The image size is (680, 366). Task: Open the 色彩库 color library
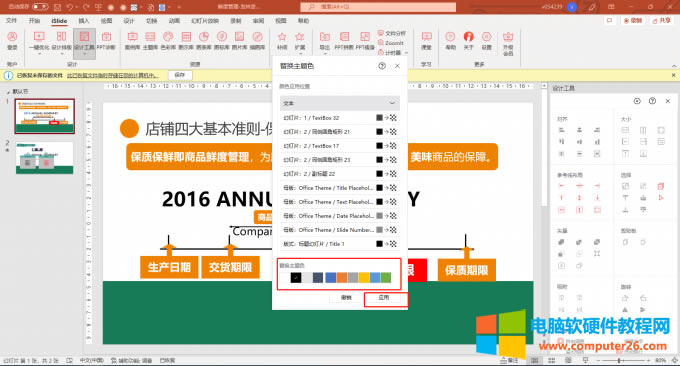168,41
